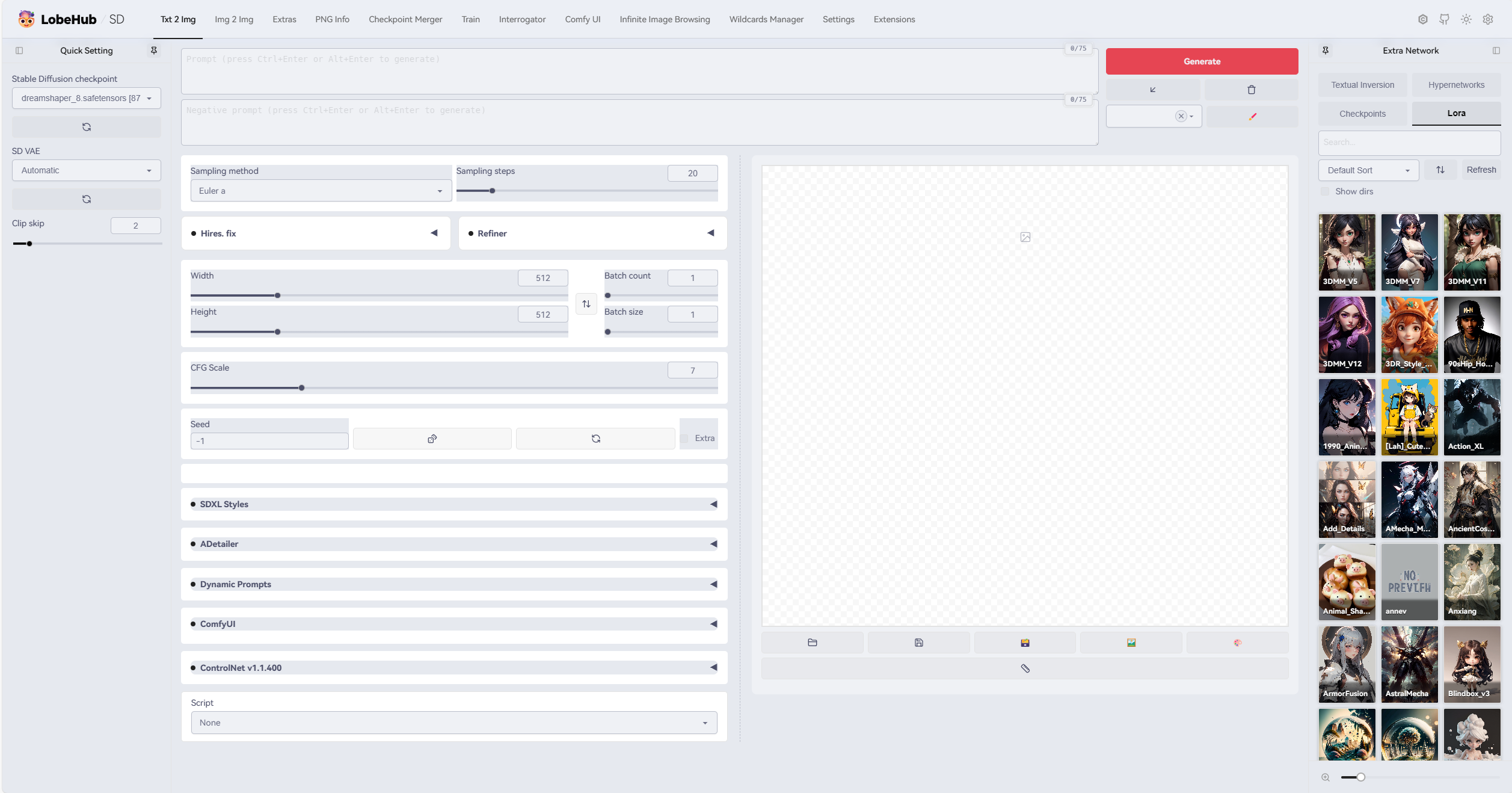This screenshot has width=1512, height=793.
Task: Enable the Show dirs checkbox
Action: coord(1324,191)
